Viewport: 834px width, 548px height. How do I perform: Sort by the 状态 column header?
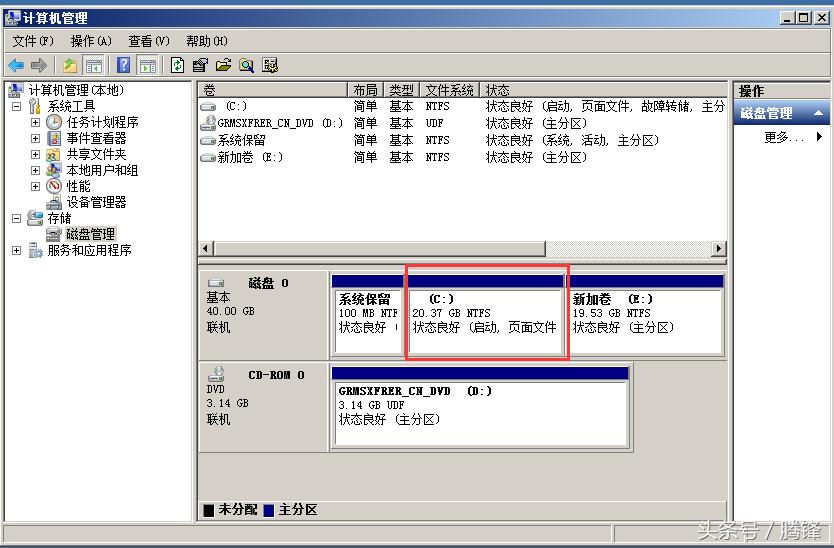pyautogui.click(x=603, y=90)
